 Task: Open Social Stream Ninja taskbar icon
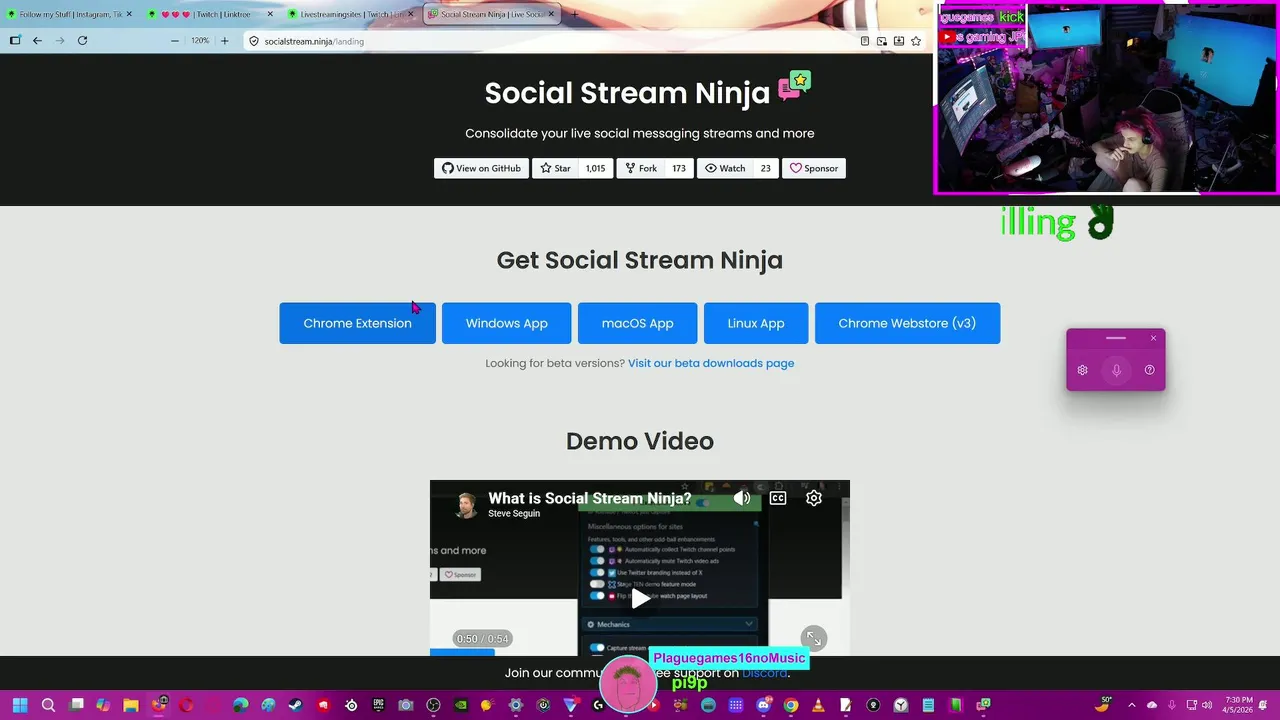pos(984,705)
